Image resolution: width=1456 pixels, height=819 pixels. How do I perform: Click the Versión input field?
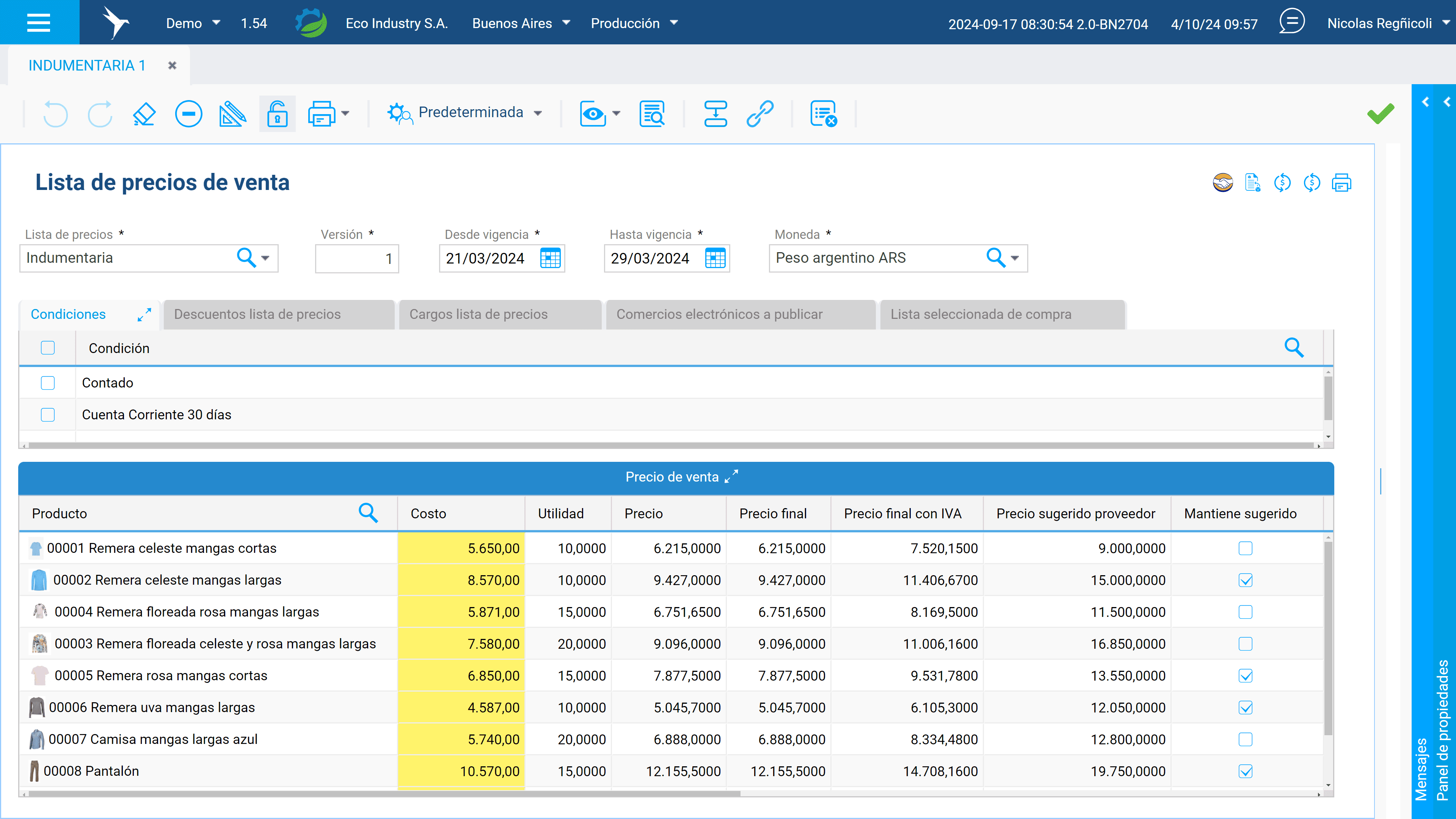(357, 258)
